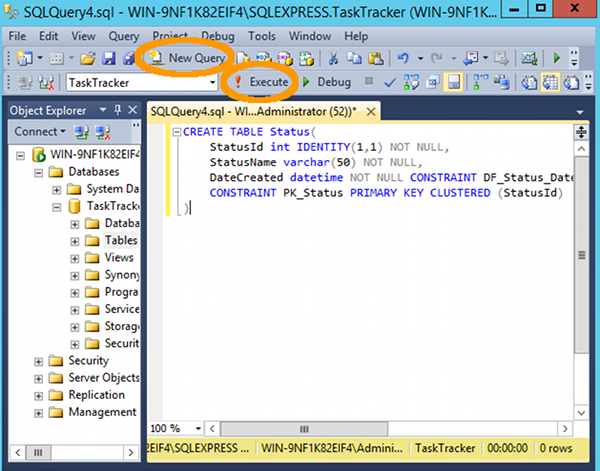The image size is (600, 471).
Task: Click the Save All icon
Action: (129, 58)
